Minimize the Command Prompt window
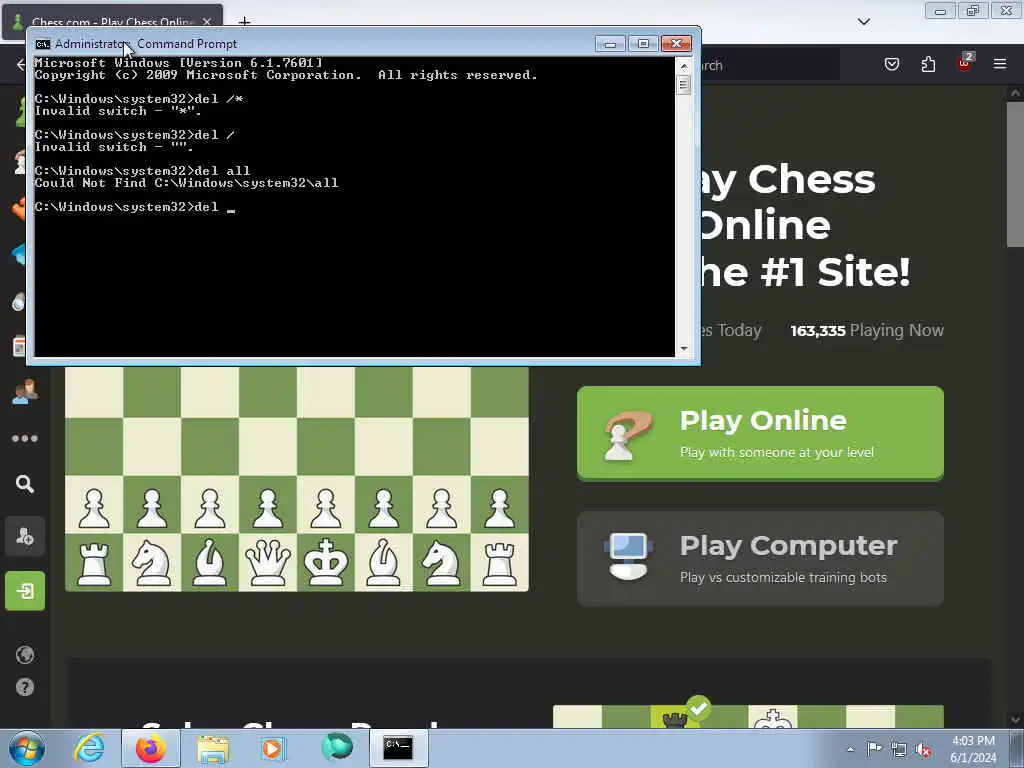The image size is (1024, 768). click(x=610, y=44)
